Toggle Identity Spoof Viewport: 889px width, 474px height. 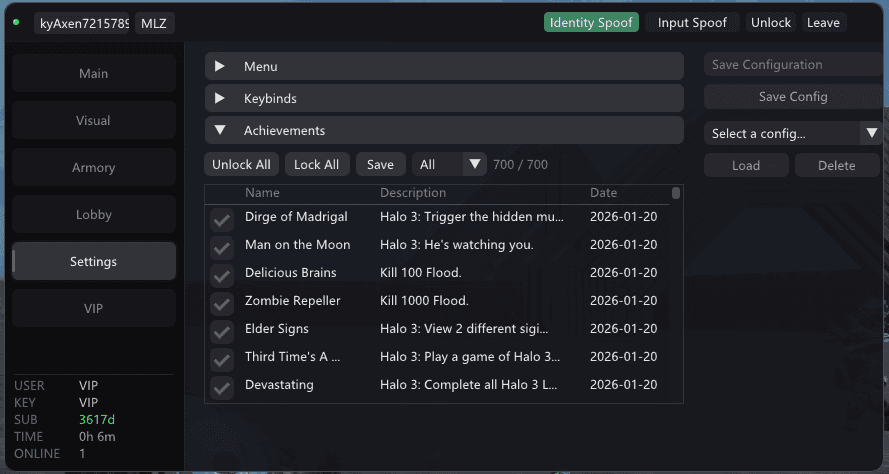591,23
